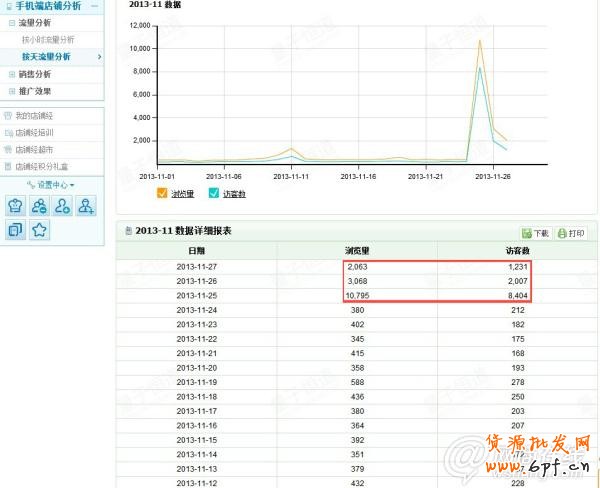This screenshot has height=488, width=600.
Task: Expand the 销售分析 tree node
Action: click(x=11, y=74)
